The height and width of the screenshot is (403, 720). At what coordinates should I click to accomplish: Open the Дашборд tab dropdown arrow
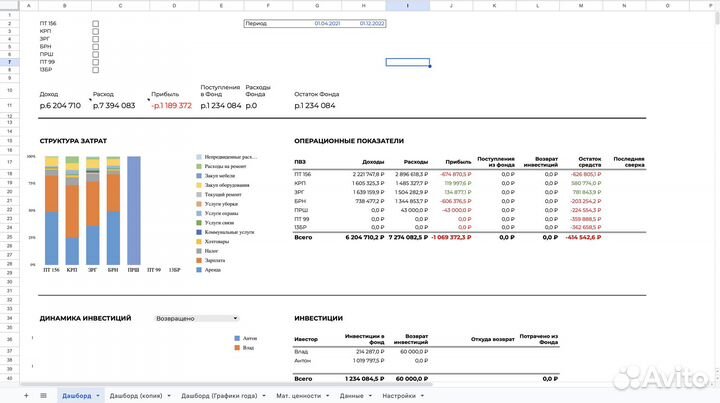click(97, 396)
